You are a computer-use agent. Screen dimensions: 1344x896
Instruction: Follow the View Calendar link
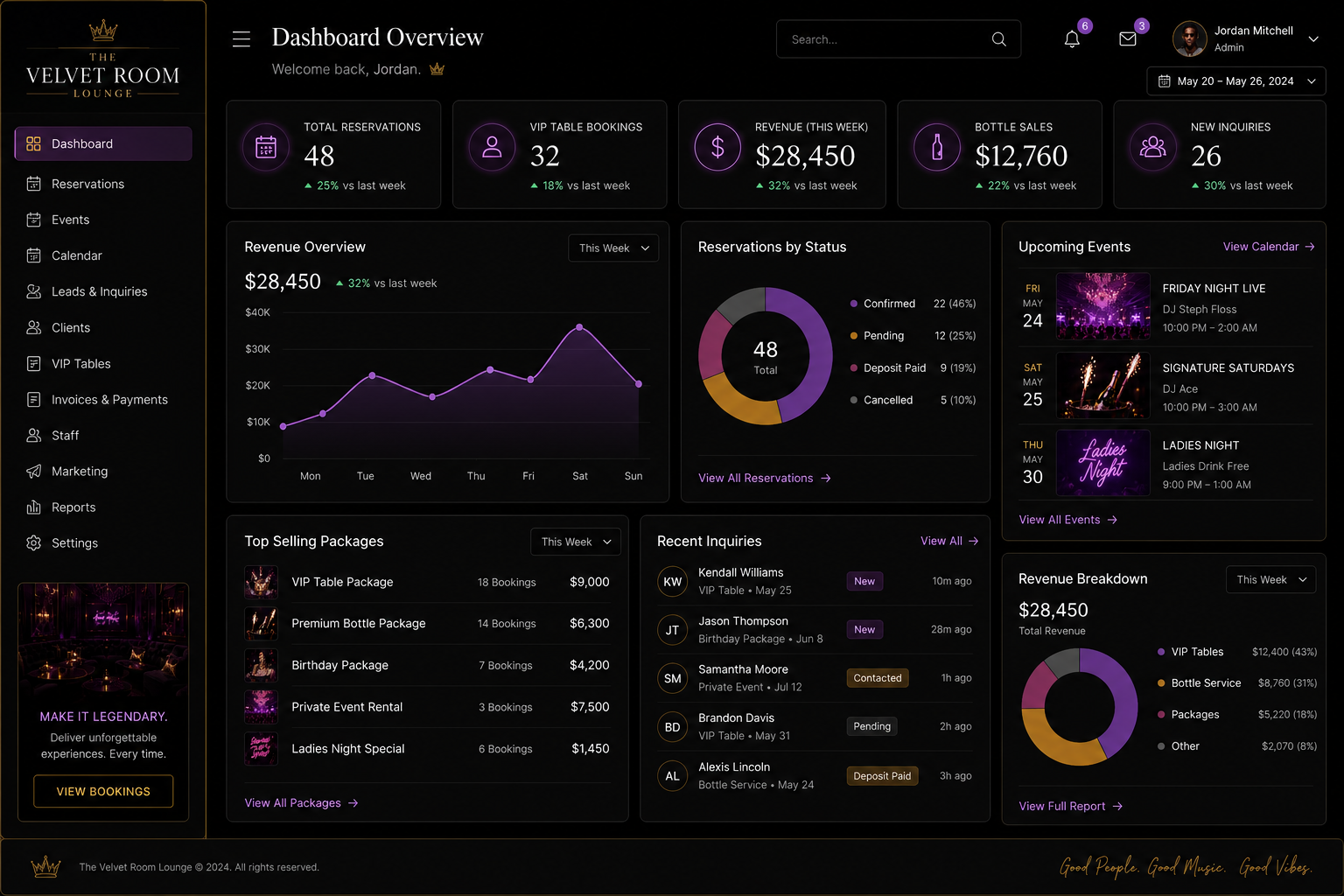point(1269,247)
